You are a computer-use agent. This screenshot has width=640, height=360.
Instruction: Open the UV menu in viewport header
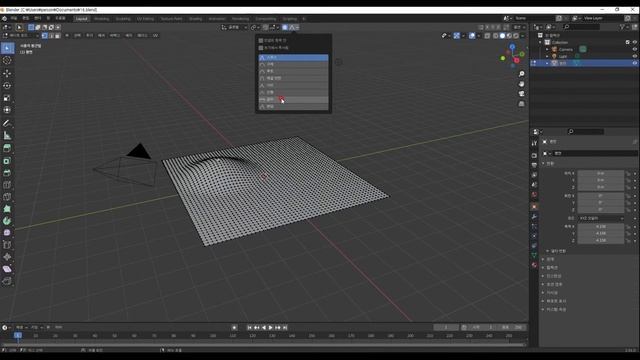coord(155,36)
